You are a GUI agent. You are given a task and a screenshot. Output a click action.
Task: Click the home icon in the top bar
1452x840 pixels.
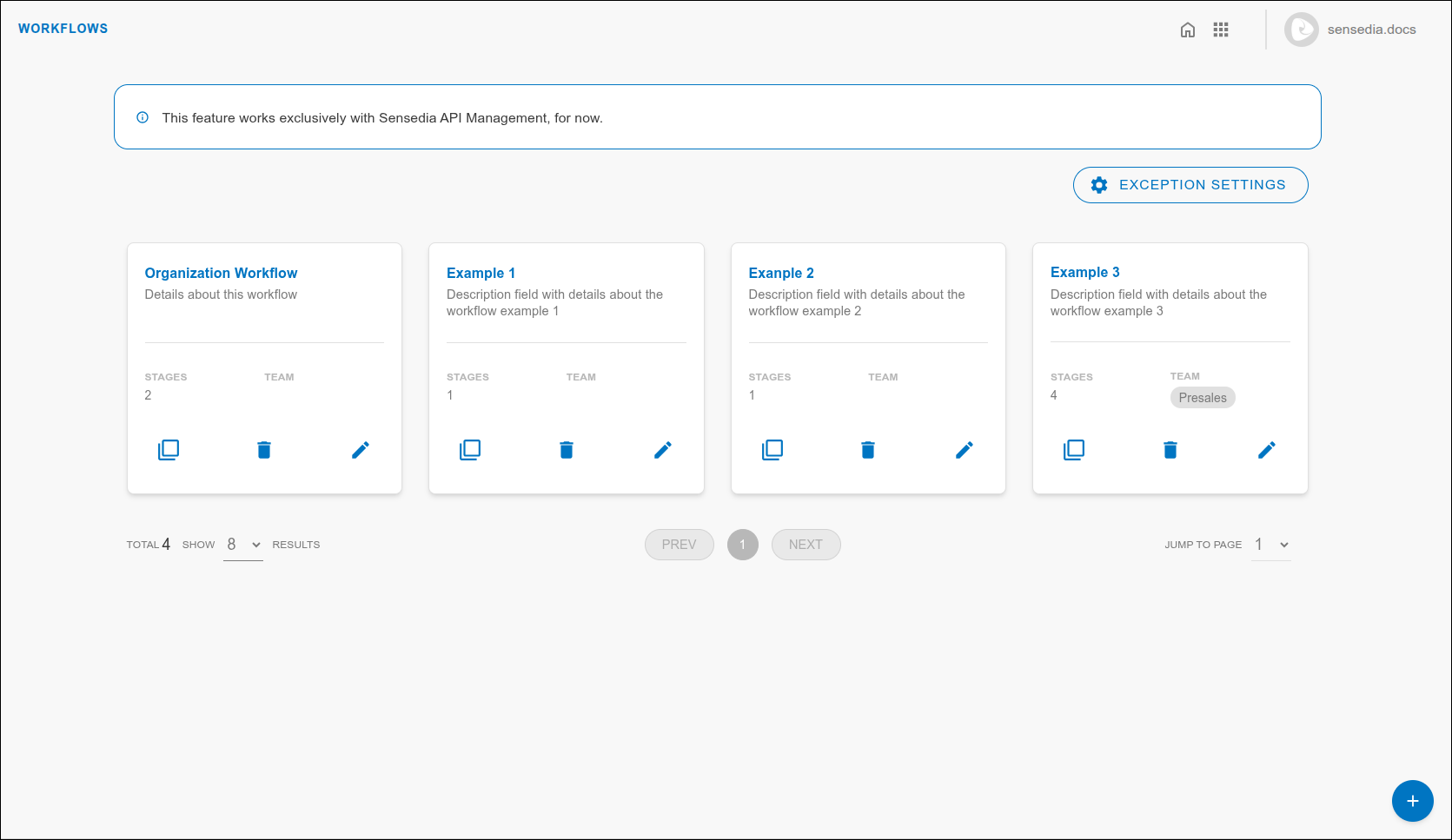pos(1188,29)
